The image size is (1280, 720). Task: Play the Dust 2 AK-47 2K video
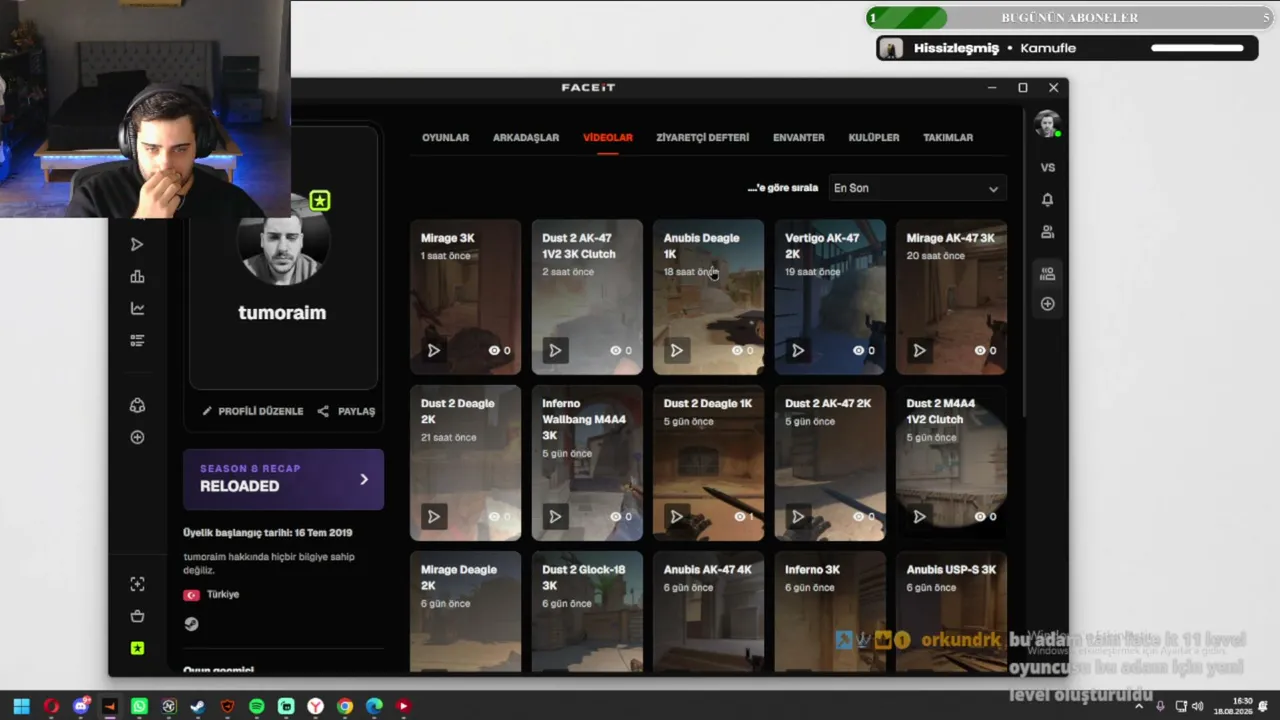797,517
